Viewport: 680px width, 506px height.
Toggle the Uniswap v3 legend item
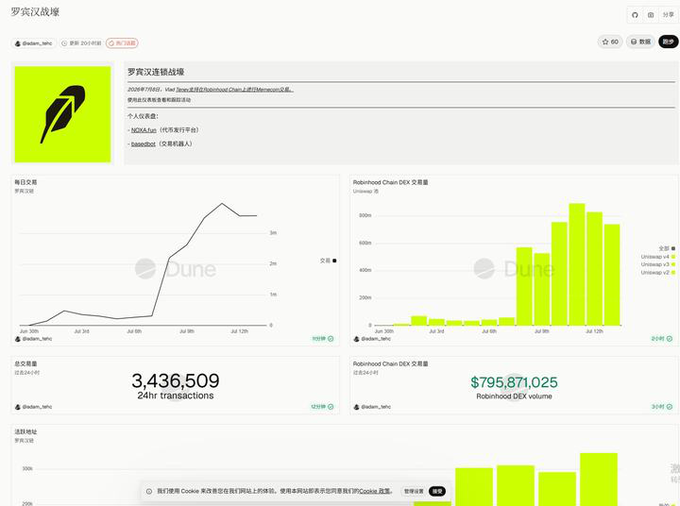pyautogui.click(x=658, y=264)
